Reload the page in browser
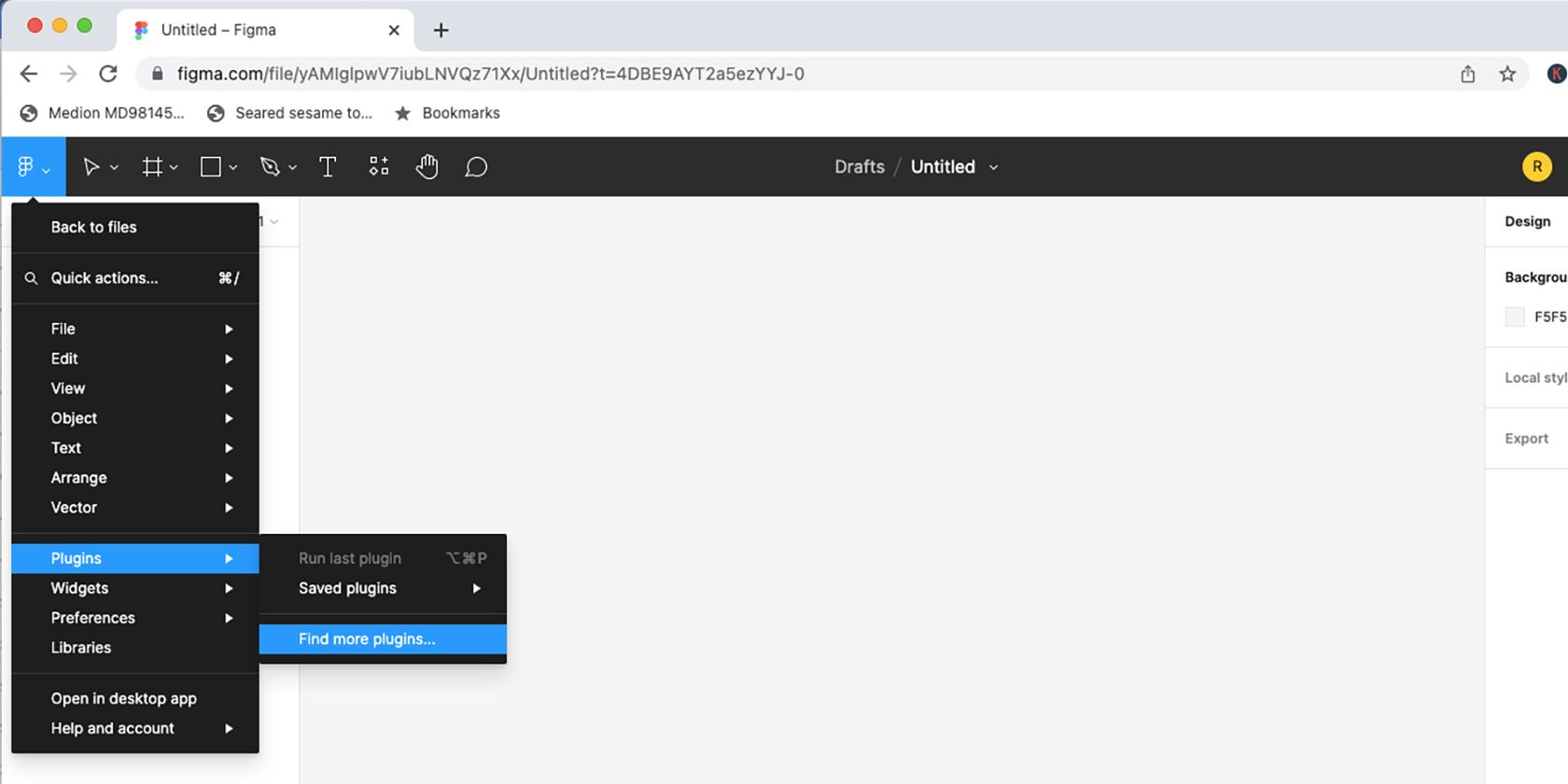The image size is (1568, 784). pyautogui.click(x=108, y=74)
